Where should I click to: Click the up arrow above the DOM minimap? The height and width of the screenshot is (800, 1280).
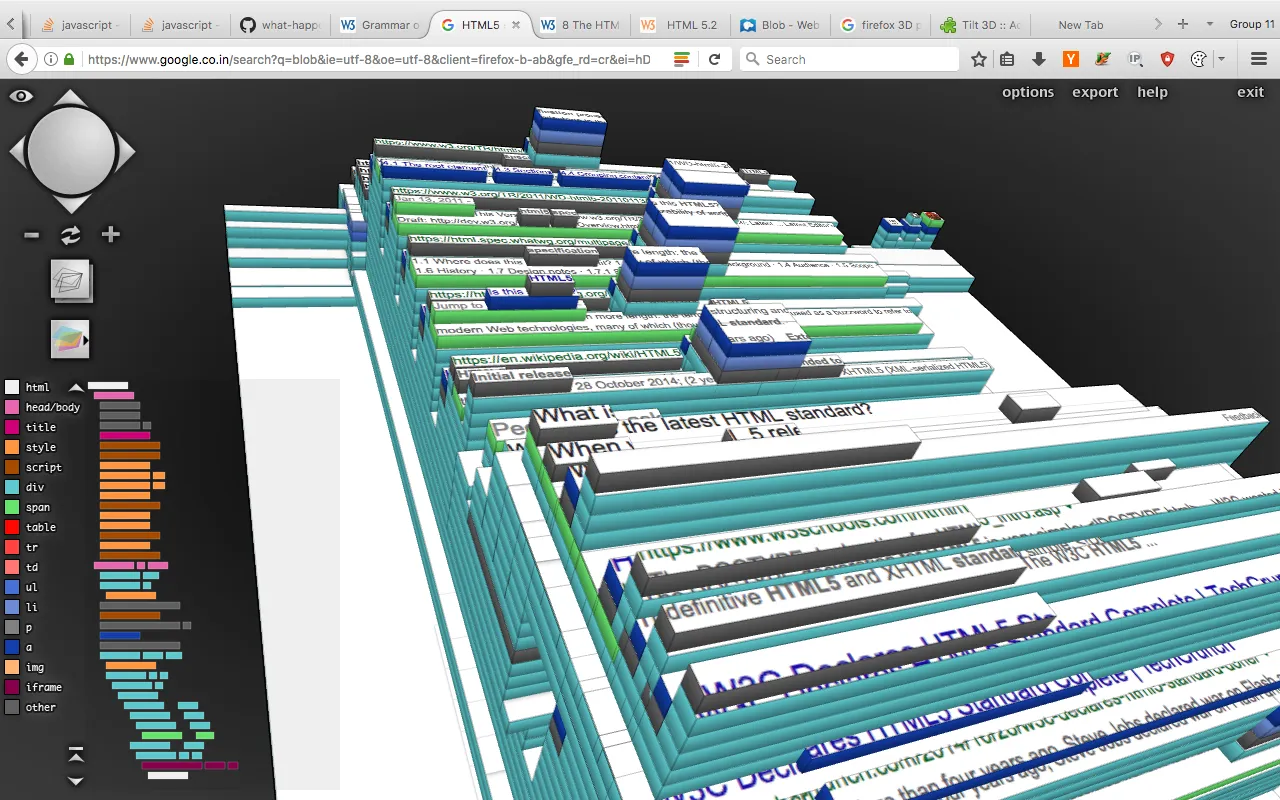[76, 387]
